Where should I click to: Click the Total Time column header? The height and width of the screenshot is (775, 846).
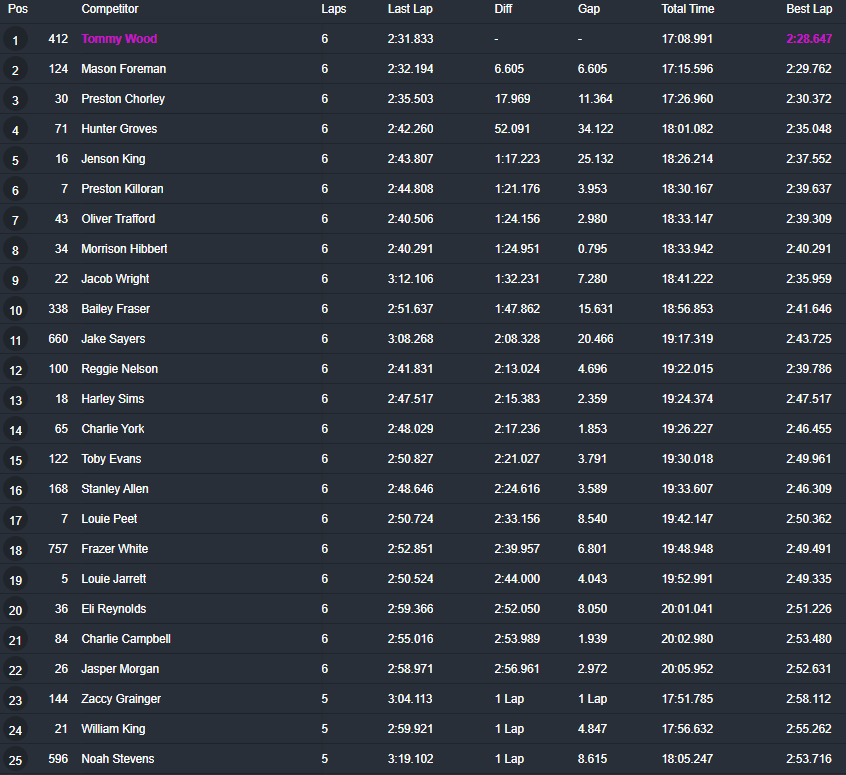coord(687,9)
